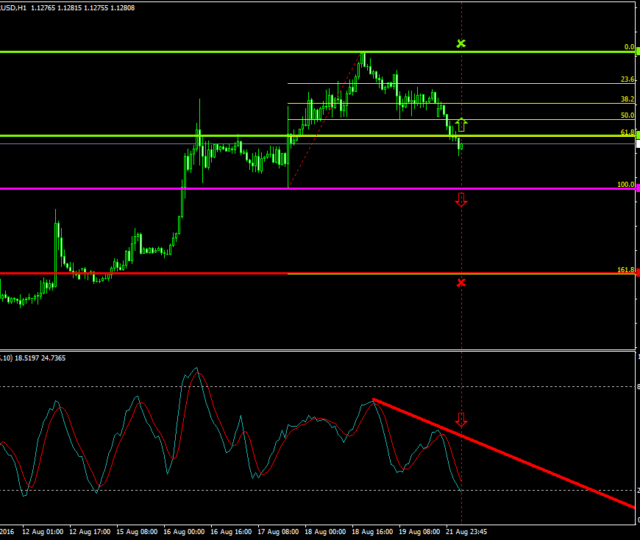Screen dimensions: 640x540
Task: Click the 50.0 Fibonacci retracement label
Action: click(627, 116)
